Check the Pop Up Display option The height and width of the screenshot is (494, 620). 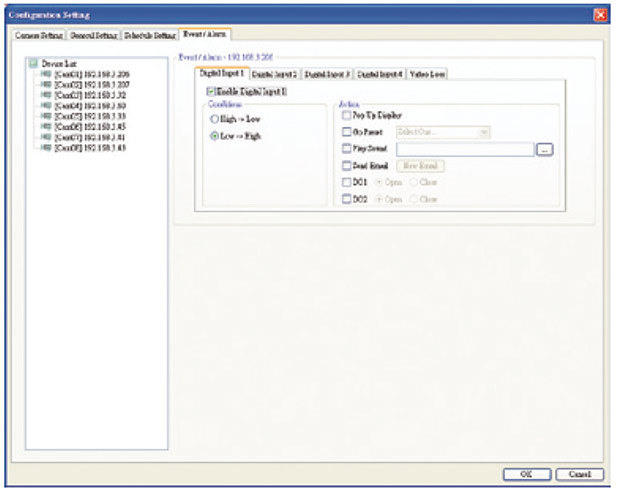point(346,116)
